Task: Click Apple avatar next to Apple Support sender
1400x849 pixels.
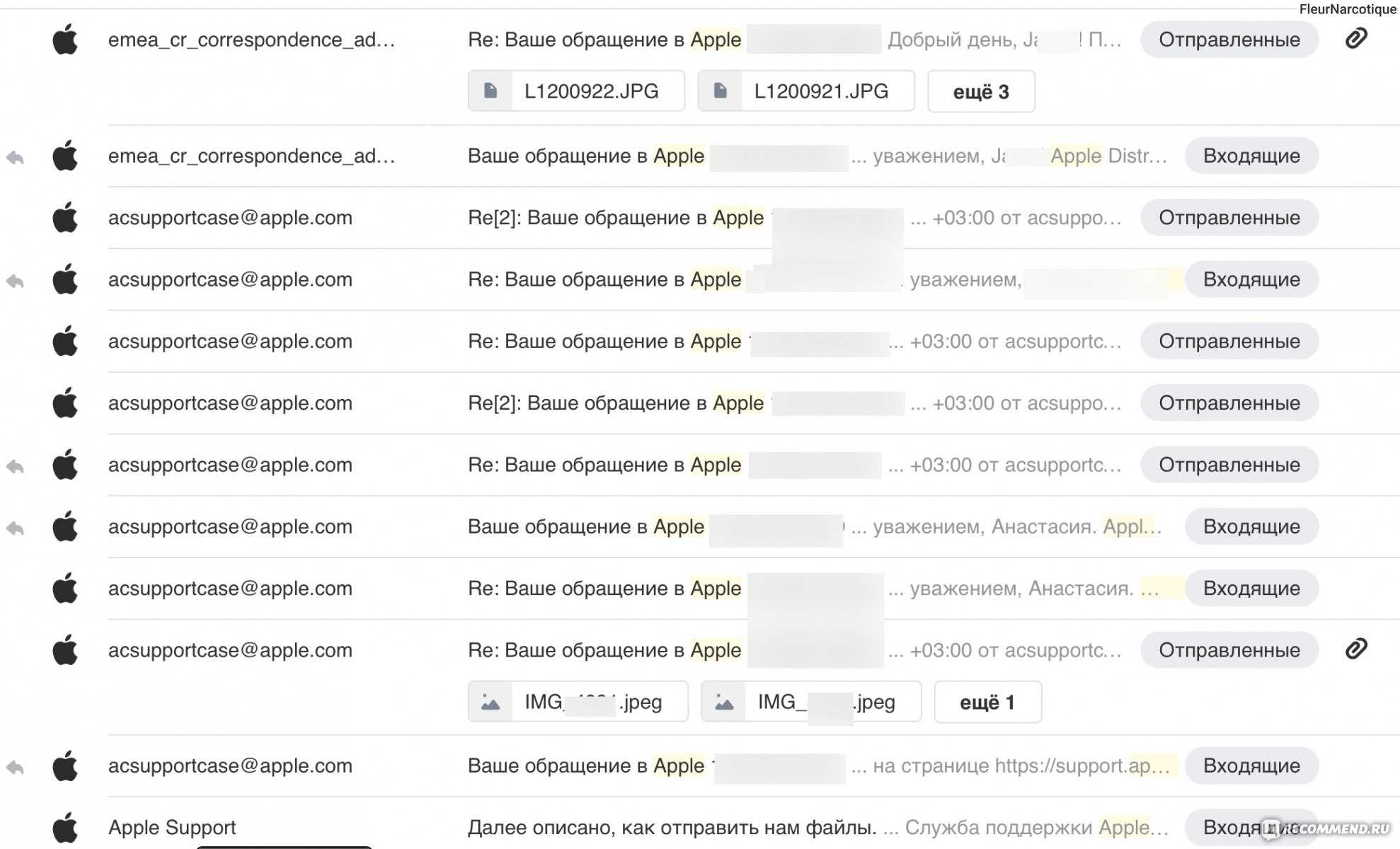Action: tap(65, 827)
